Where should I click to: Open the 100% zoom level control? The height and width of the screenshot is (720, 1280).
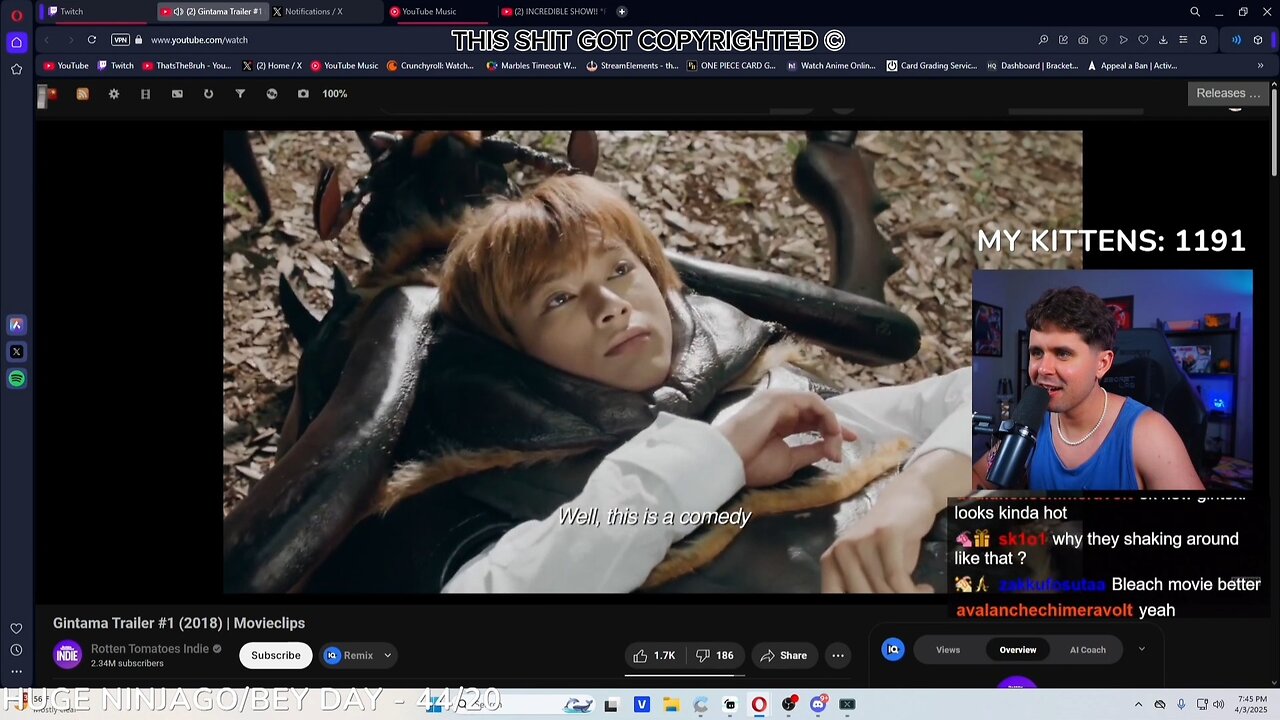[334, 94]
